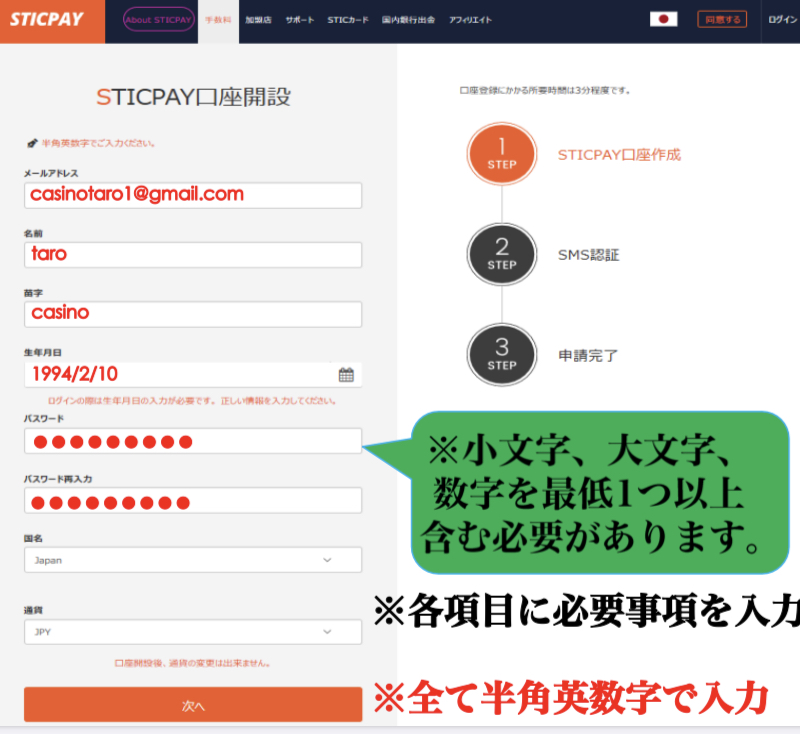Click the ログイン link
800x734 pixels.
(783, 19)
